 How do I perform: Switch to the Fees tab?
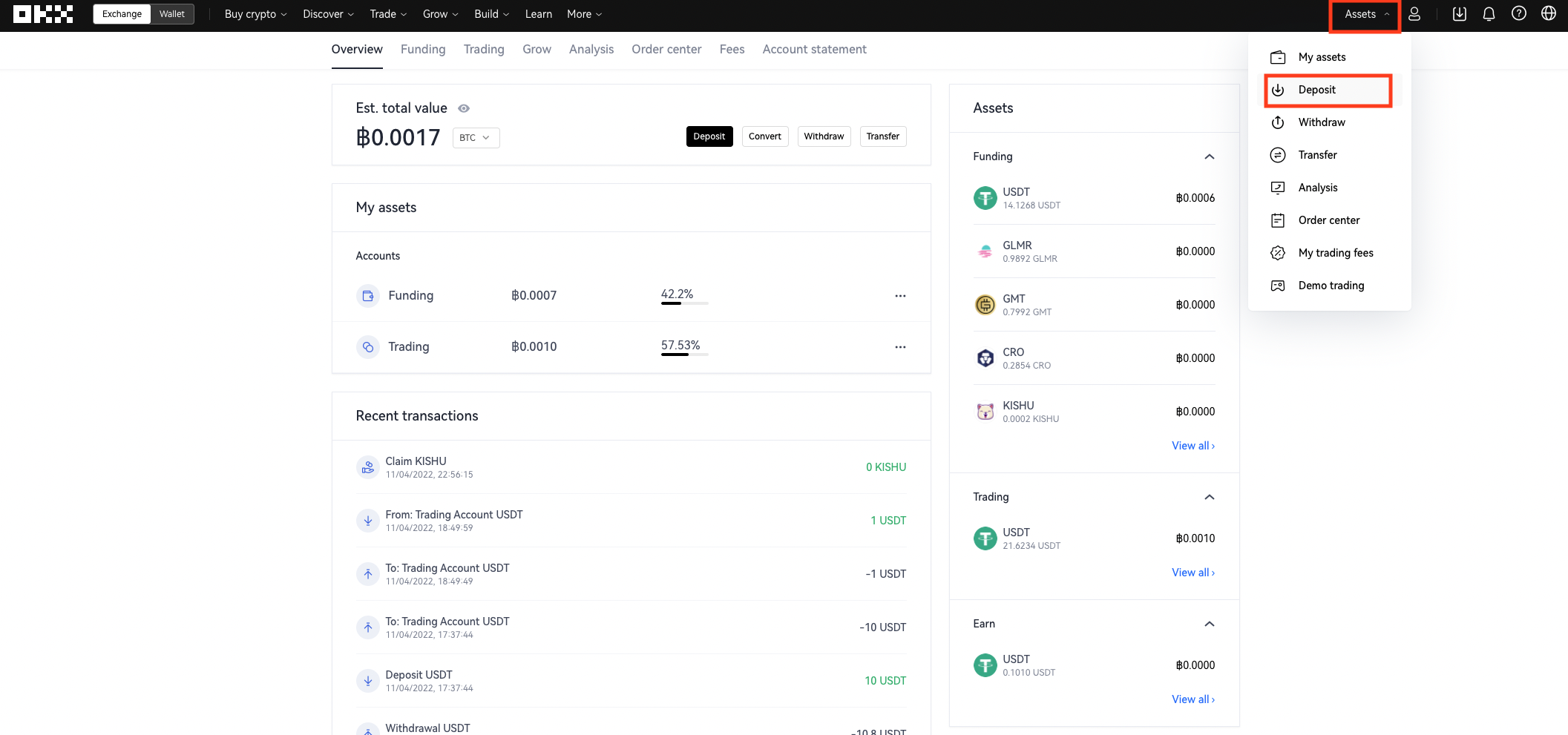[x=732, y=49]
